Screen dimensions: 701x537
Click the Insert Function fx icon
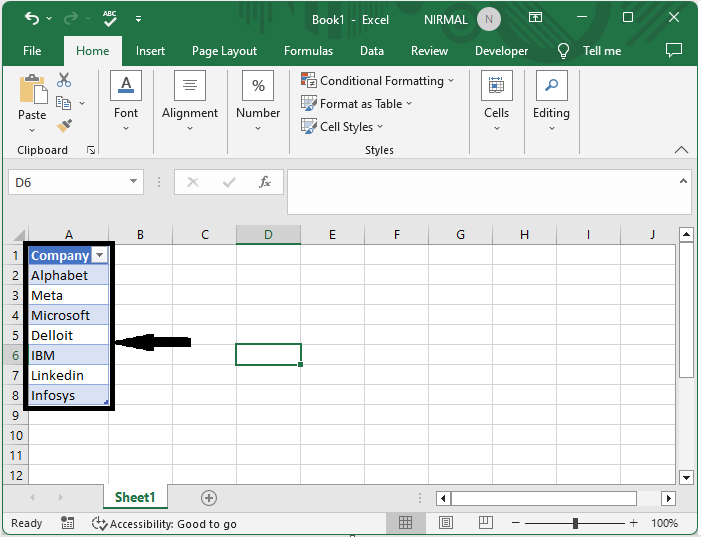(x=265, y=182)
